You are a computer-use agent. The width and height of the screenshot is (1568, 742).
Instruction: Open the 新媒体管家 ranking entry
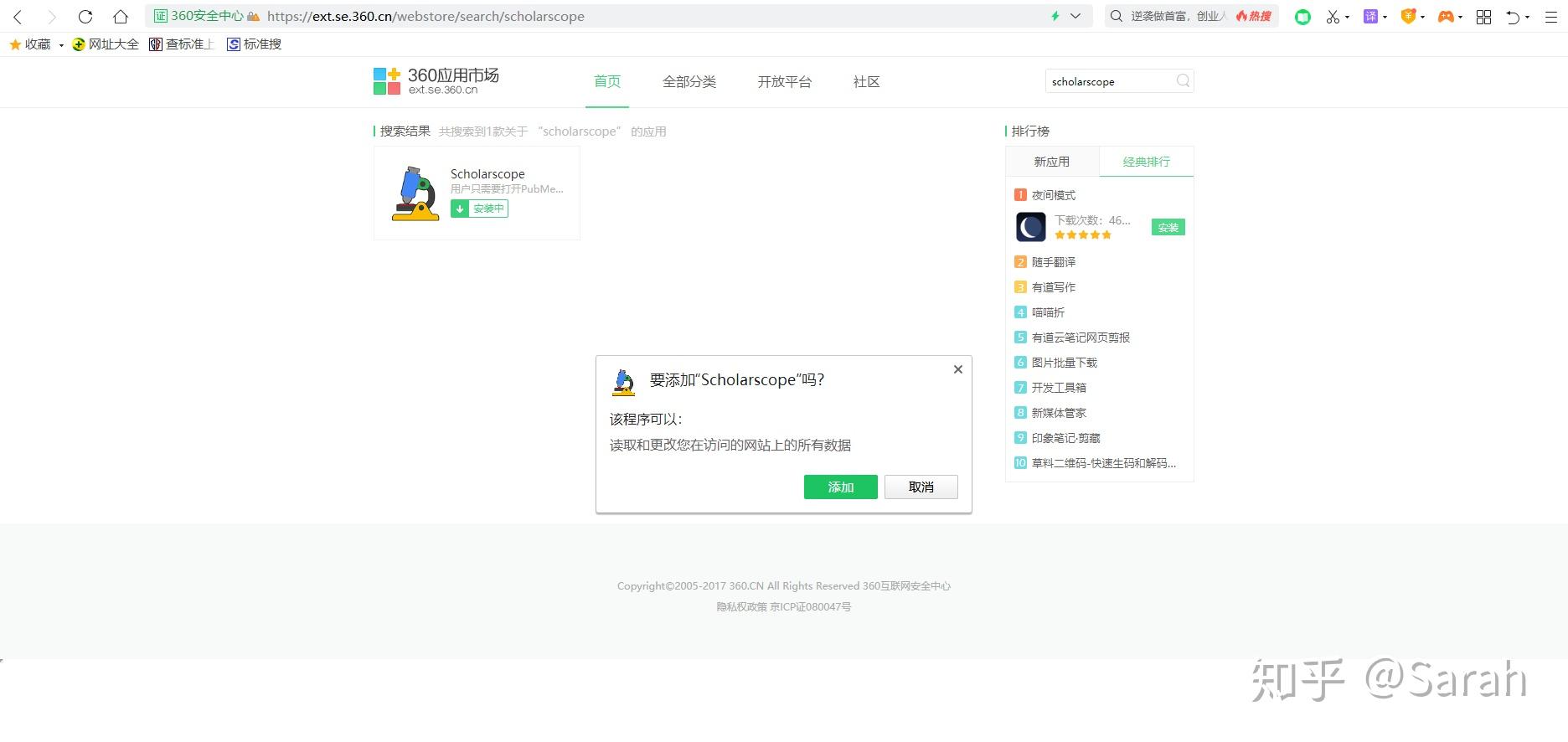1059,413
